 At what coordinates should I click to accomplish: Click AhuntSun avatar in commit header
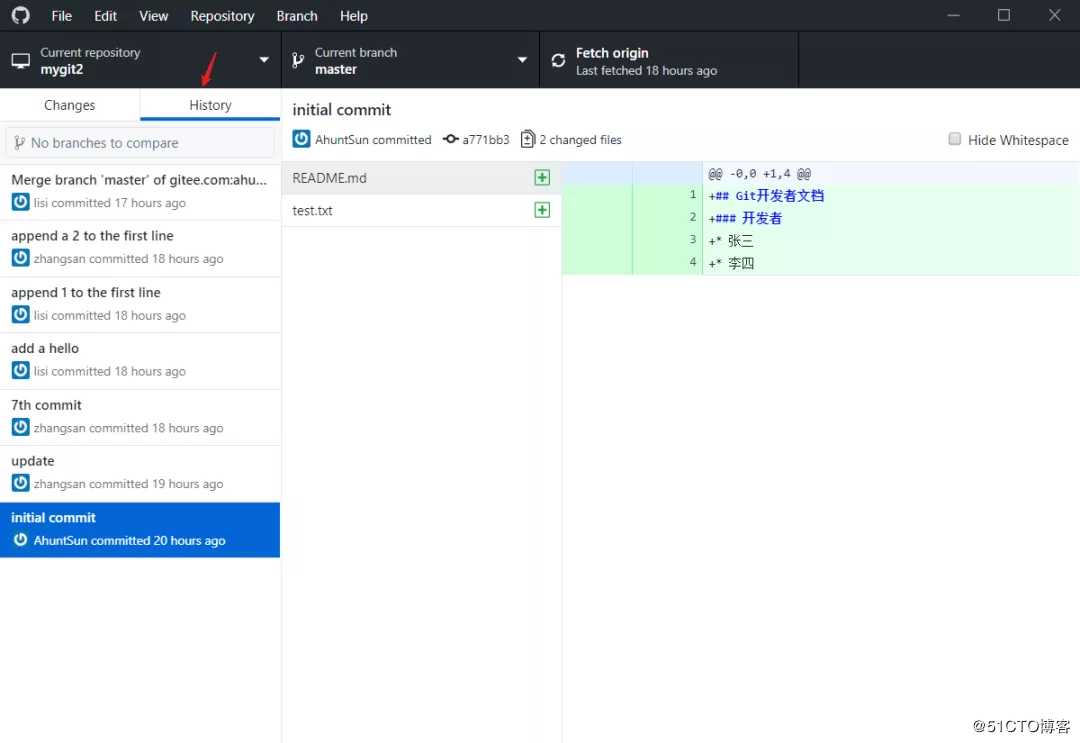pos(301,139)
